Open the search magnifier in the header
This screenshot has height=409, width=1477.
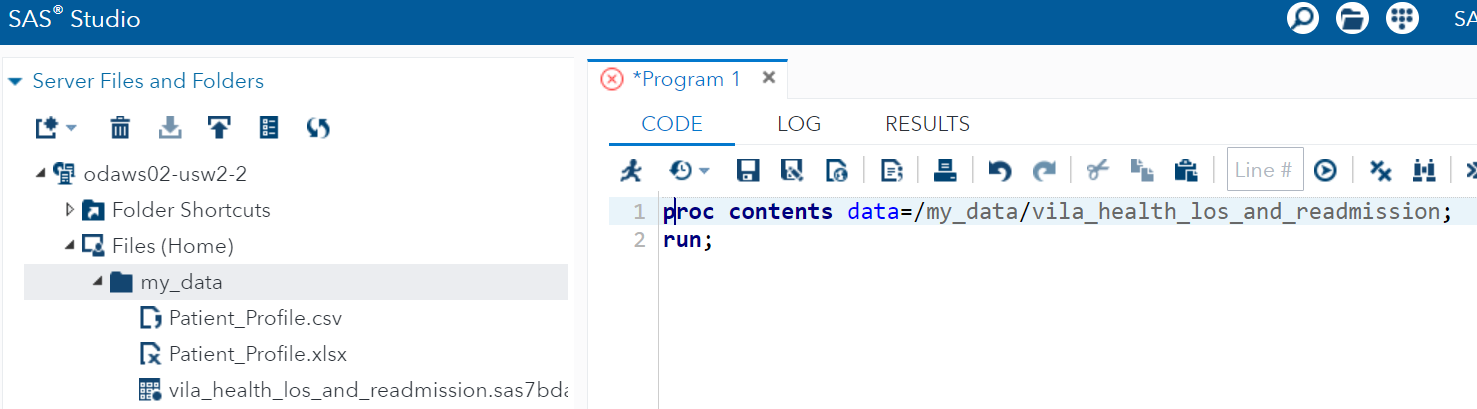(1303, 19)
